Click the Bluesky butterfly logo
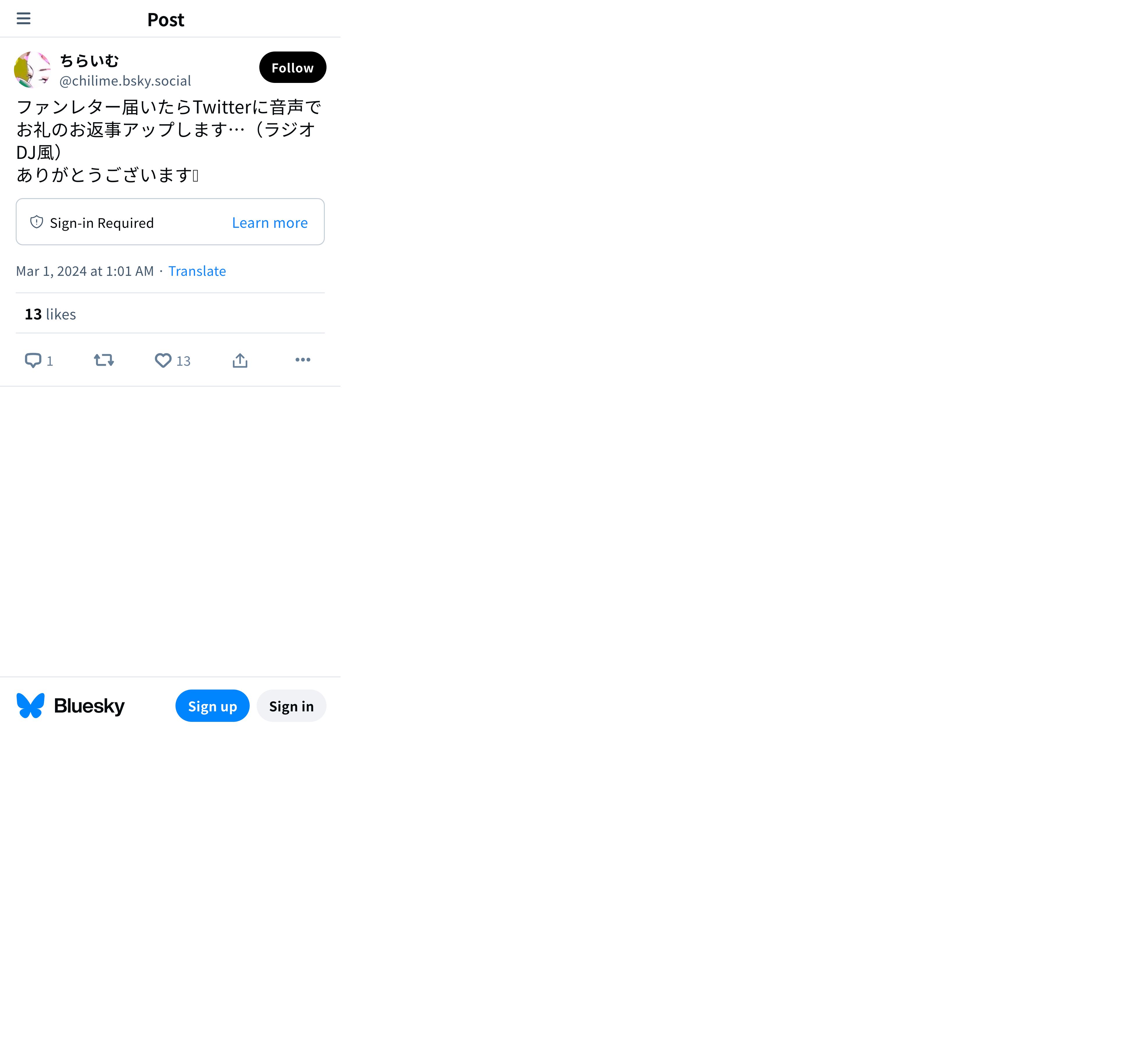The width and height of the screenshot is (1121, 1064). (31, 706)
